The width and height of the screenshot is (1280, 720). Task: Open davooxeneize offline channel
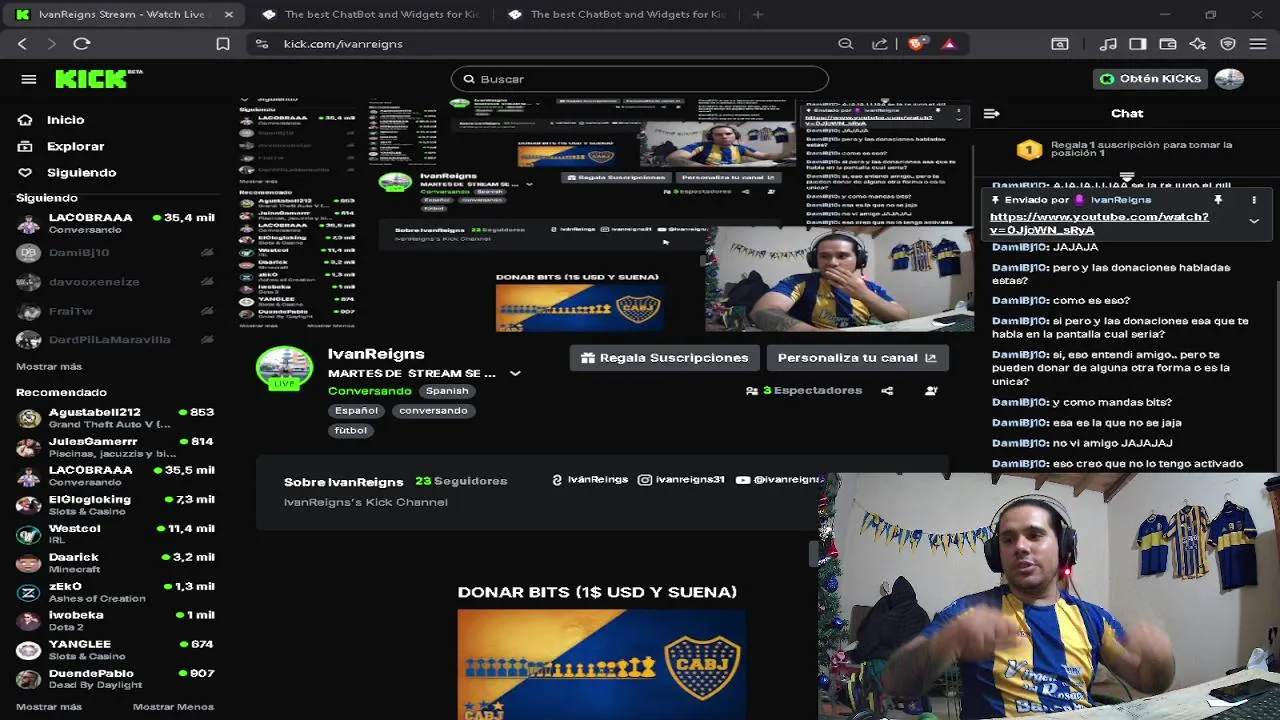(115, 282)
